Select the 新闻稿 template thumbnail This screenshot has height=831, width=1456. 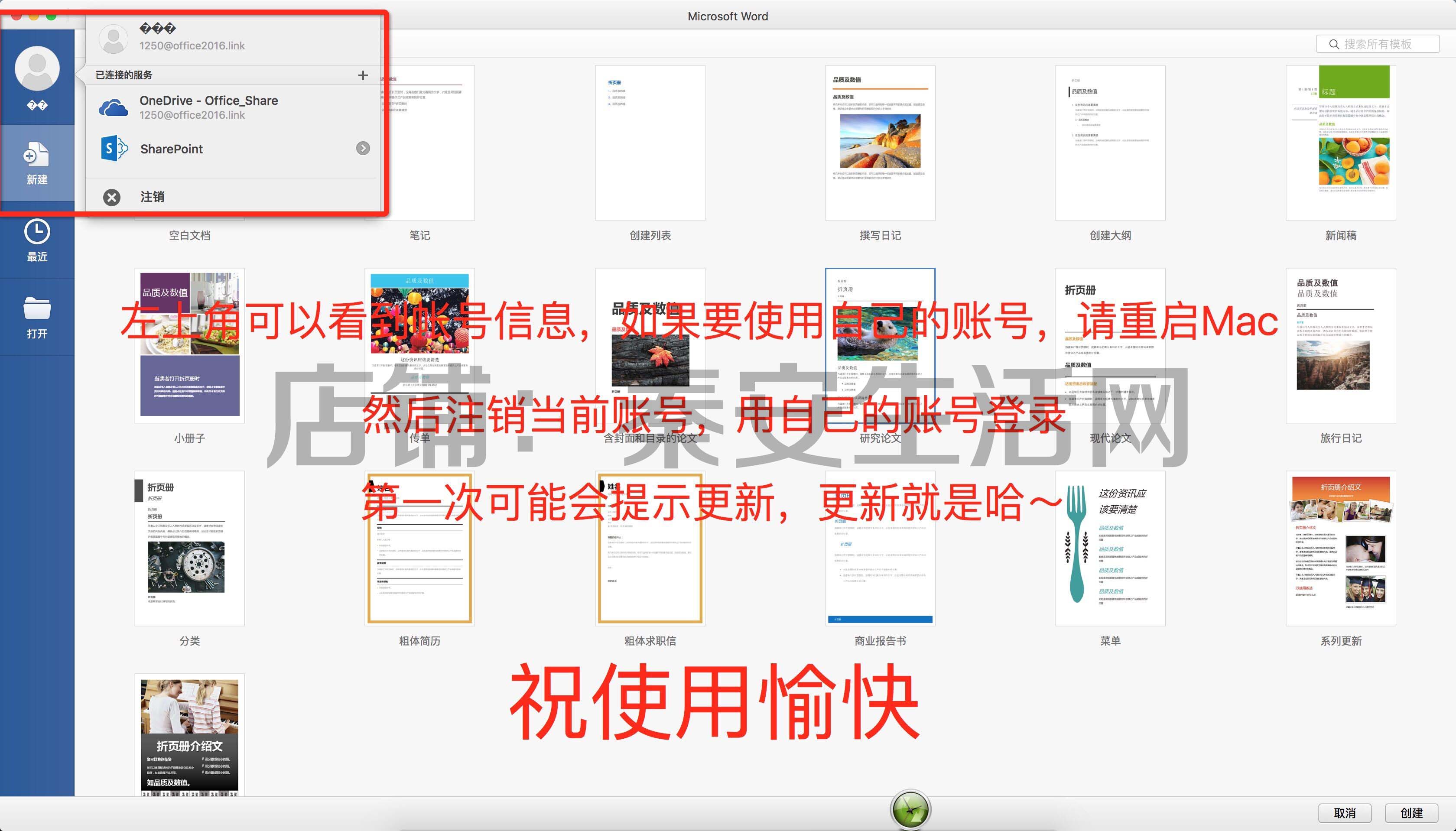click(1341, 143)
